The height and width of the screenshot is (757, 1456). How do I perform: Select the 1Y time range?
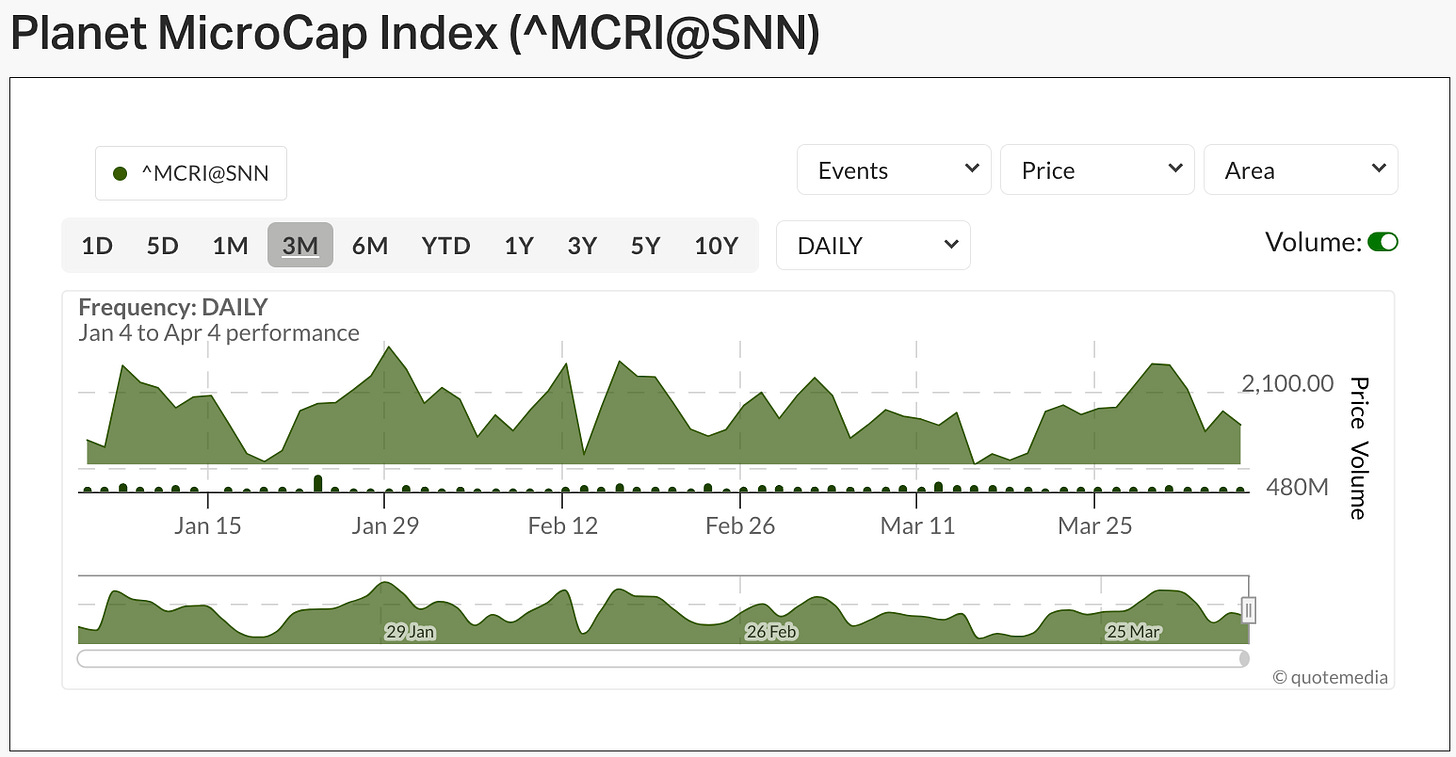[x=518, y=246]
